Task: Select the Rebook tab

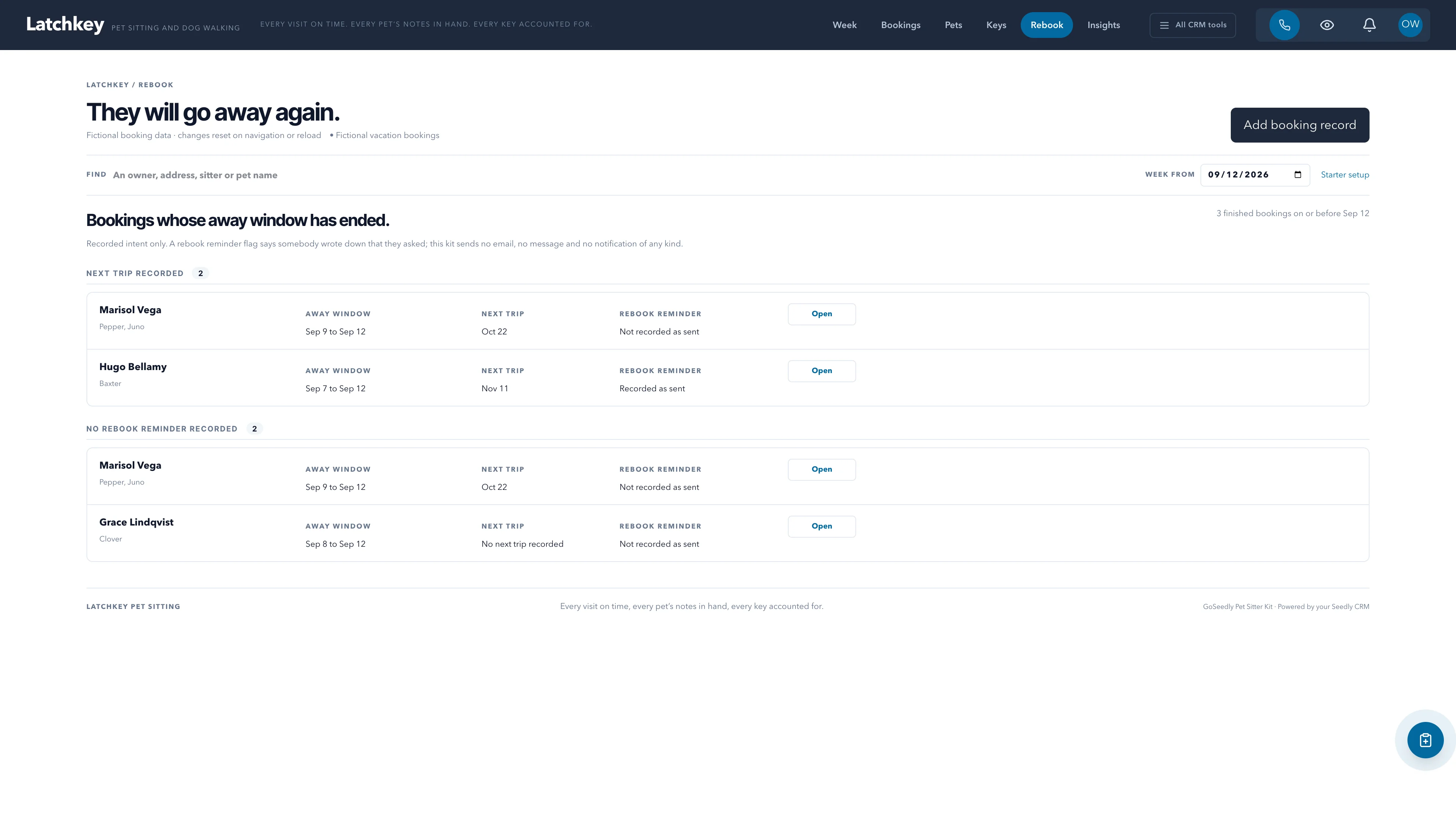Action: tap(1046, 25)
